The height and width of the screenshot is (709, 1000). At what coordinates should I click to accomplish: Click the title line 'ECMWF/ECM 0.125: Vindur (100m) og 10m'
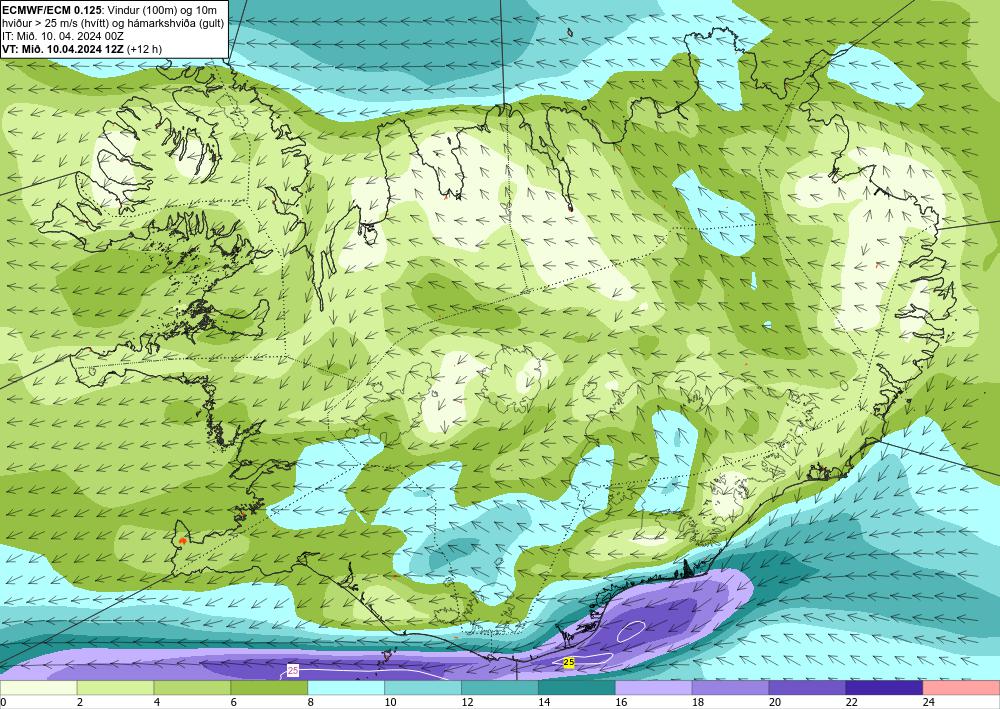click(x=110, y=10)
